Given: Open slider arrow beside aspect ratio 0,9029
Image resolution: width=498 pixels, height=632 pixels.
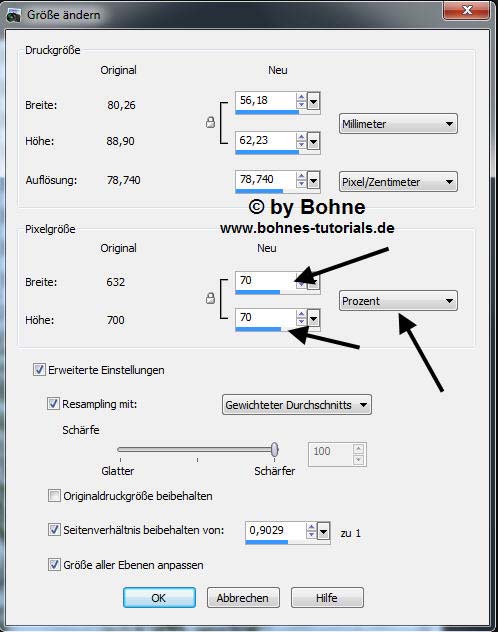Looking at the screenshot, I should 324,532.
